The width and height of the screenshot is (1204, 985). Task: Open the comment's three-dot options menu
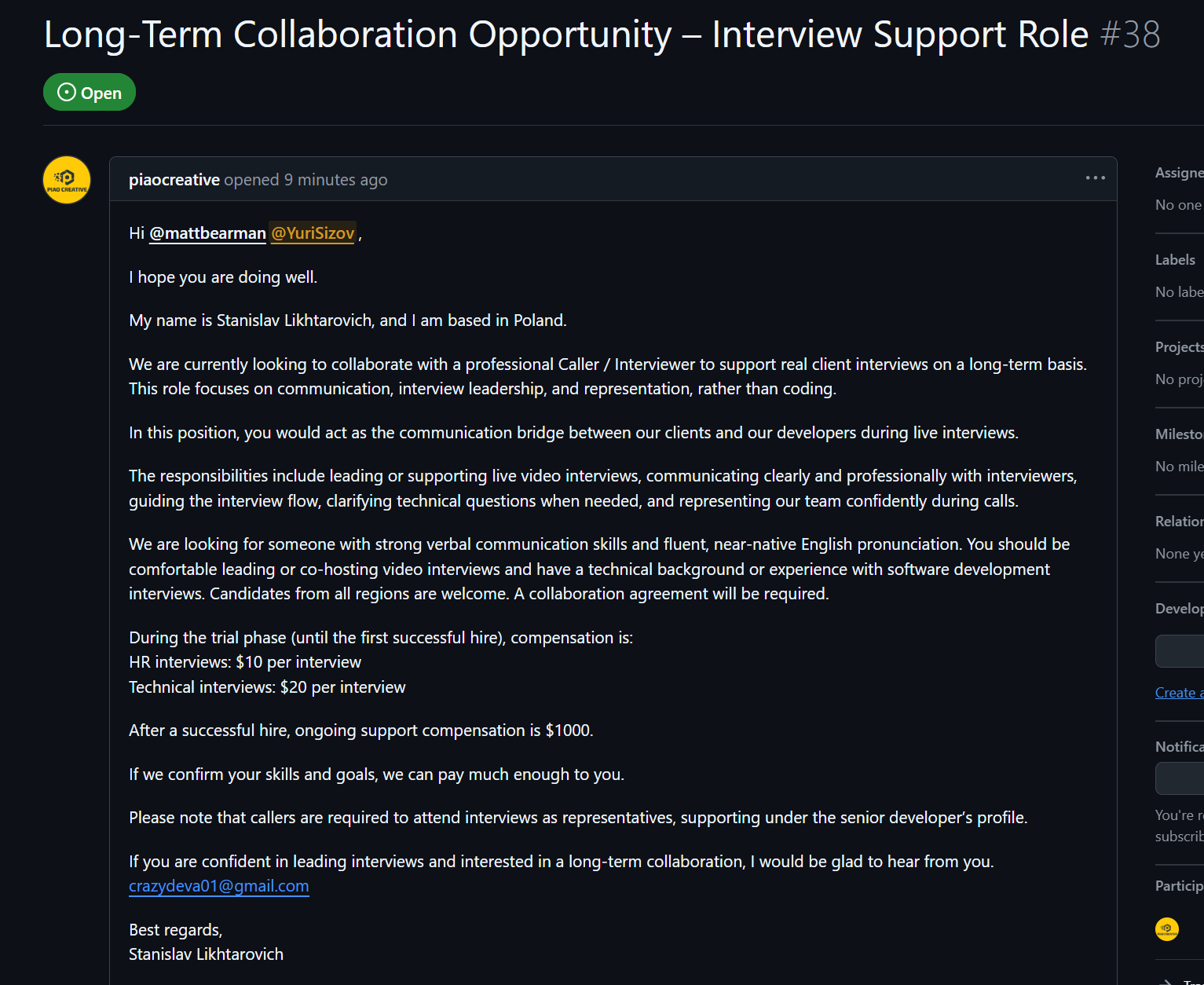pyautogui.click(x=1095, y=178)
